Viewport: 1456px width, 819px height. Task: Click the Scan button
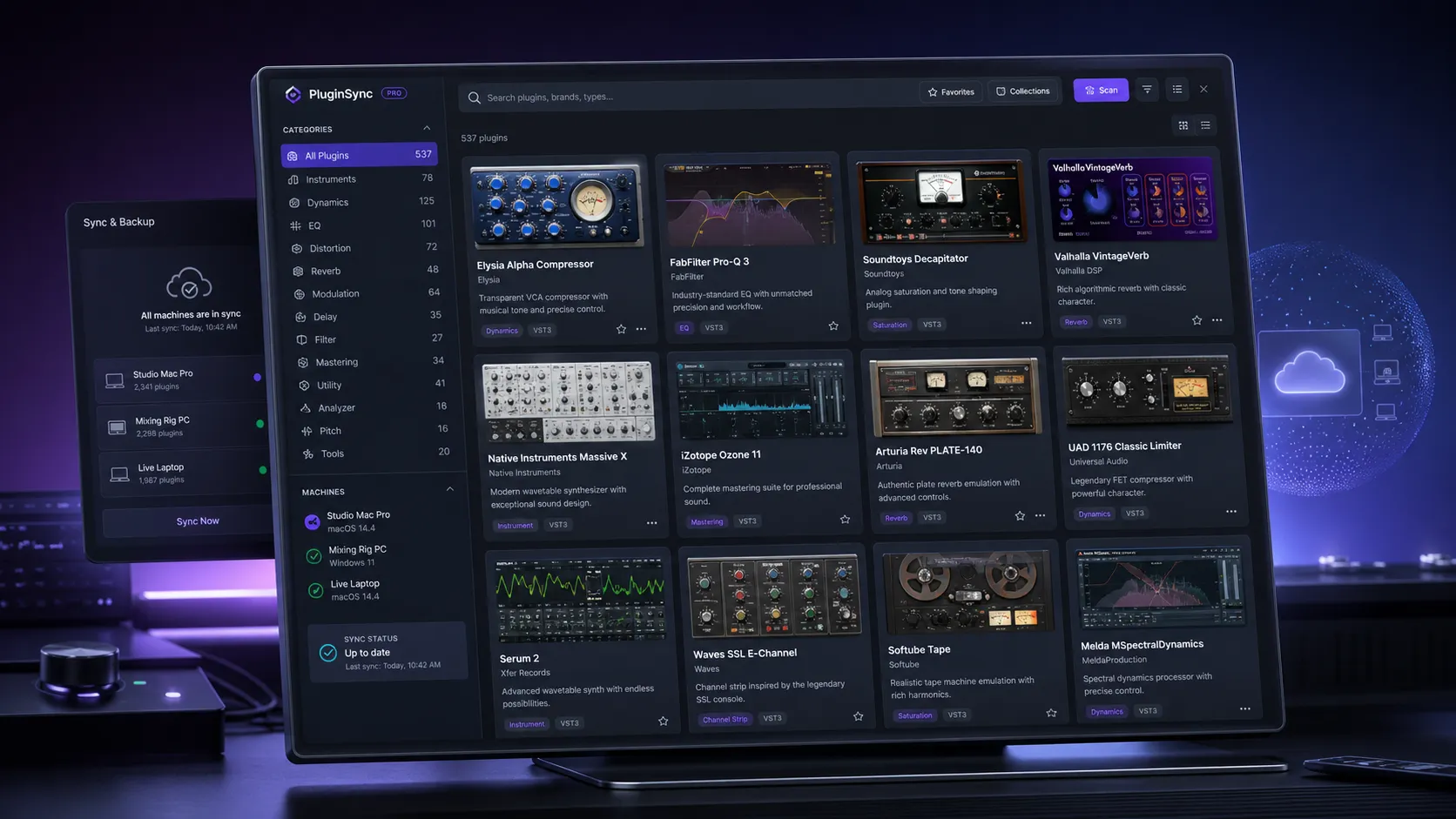[1101, 90]
